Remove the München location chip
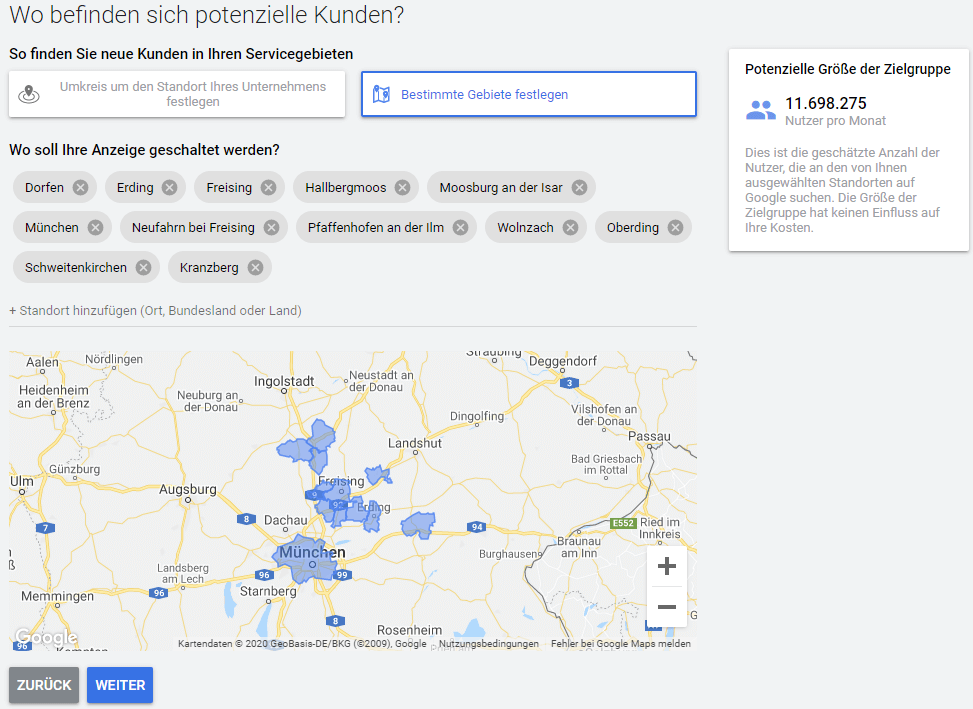The image size is (973, 709). point(95,227)
